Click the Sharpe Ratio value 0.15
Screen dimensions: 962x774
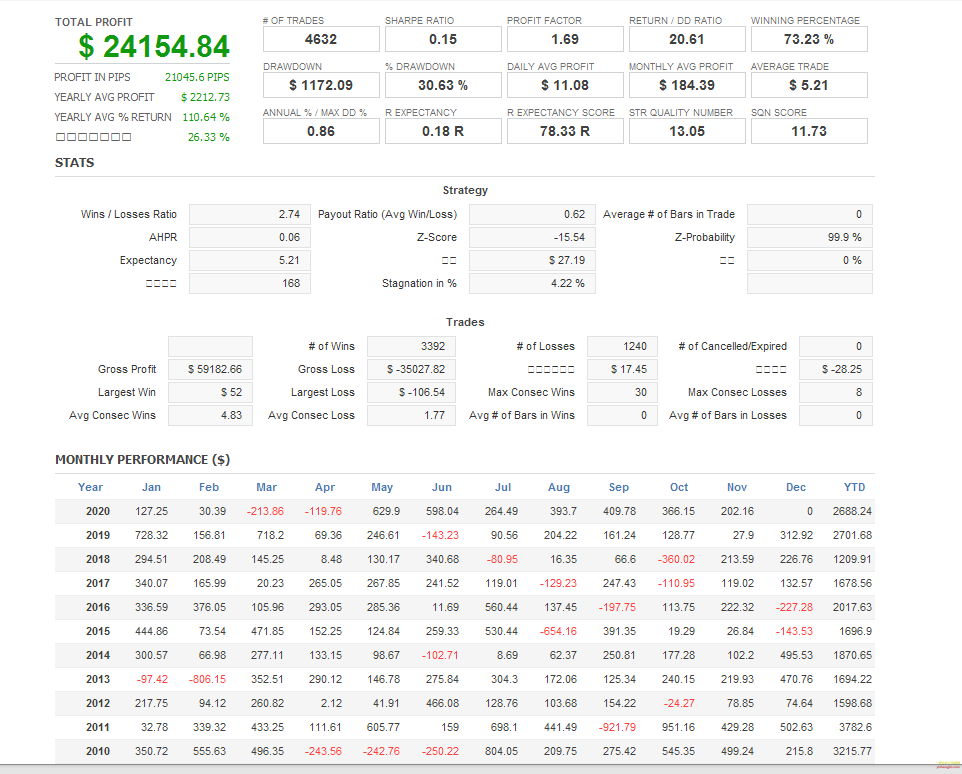click(x=443, y=39)
